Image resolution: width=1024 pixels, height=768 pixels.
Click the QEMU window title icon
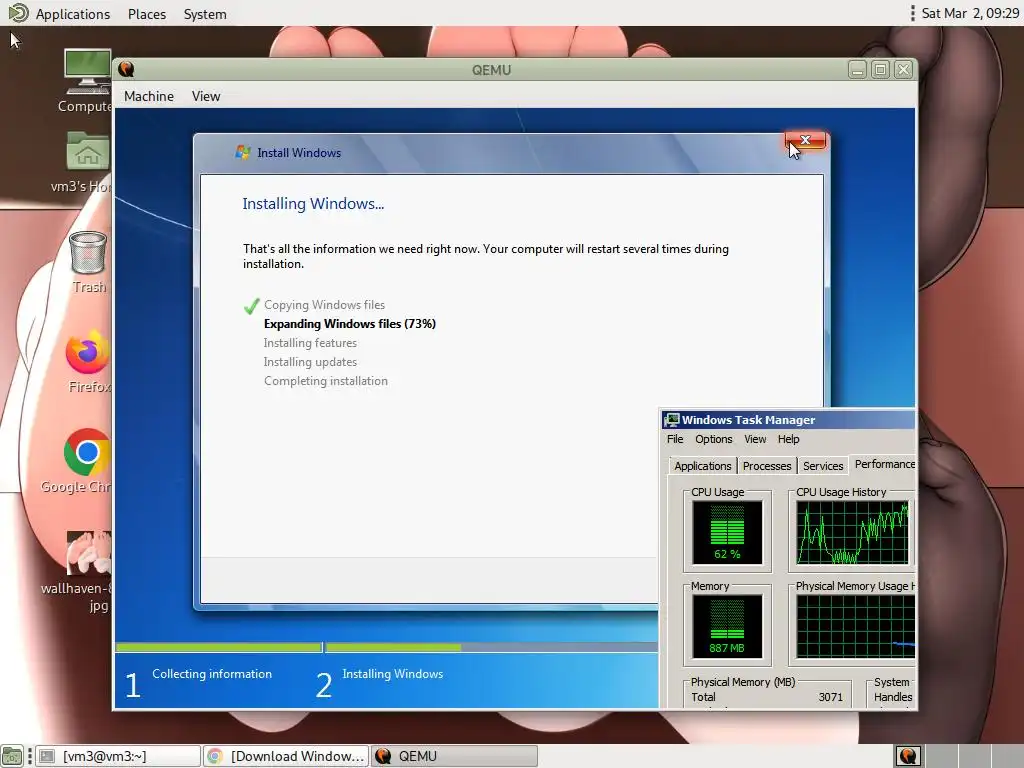(127, 69)
